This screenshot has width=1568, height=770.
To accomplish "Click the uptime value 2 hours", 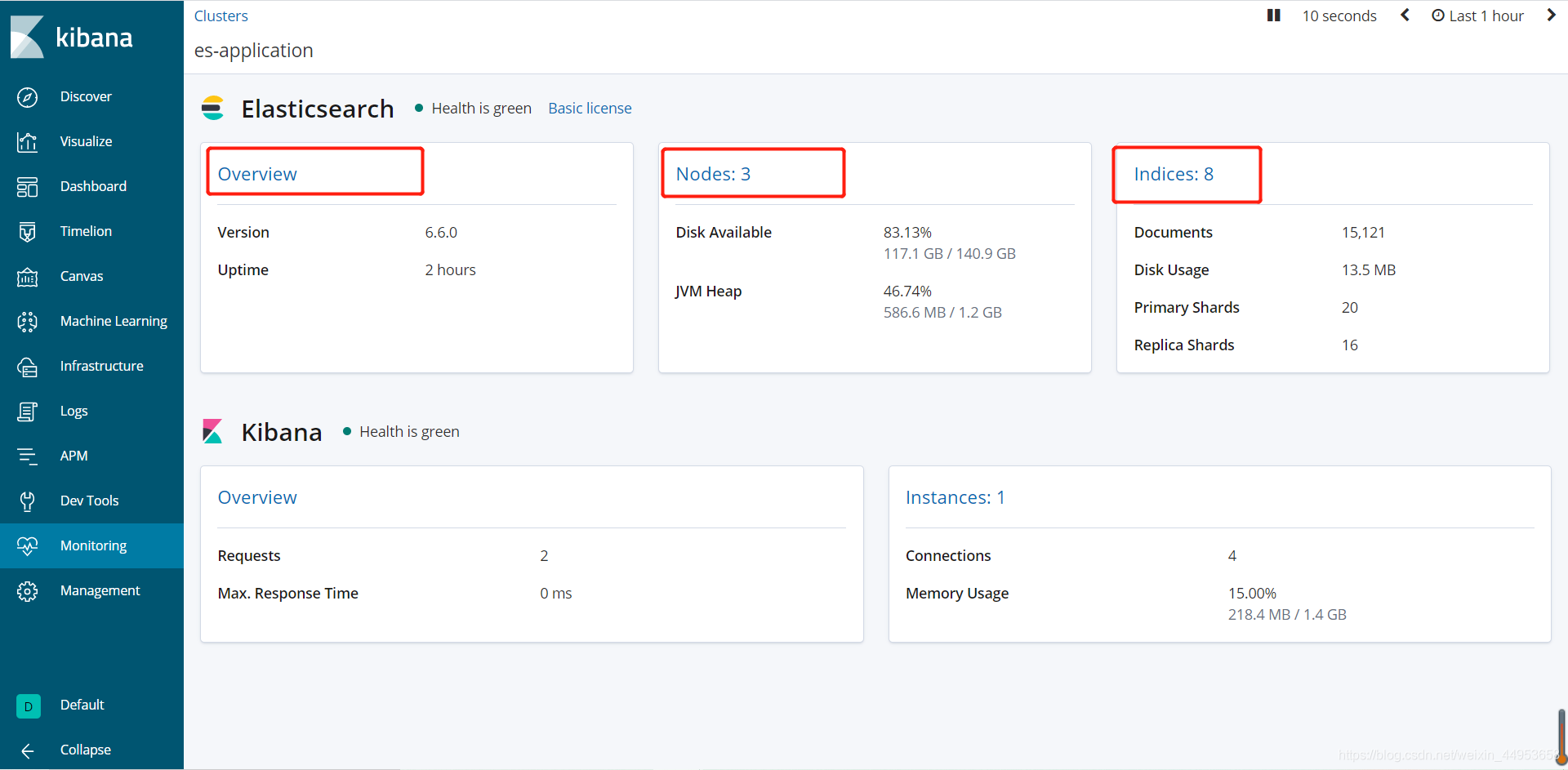I will [x=450, y=269].
